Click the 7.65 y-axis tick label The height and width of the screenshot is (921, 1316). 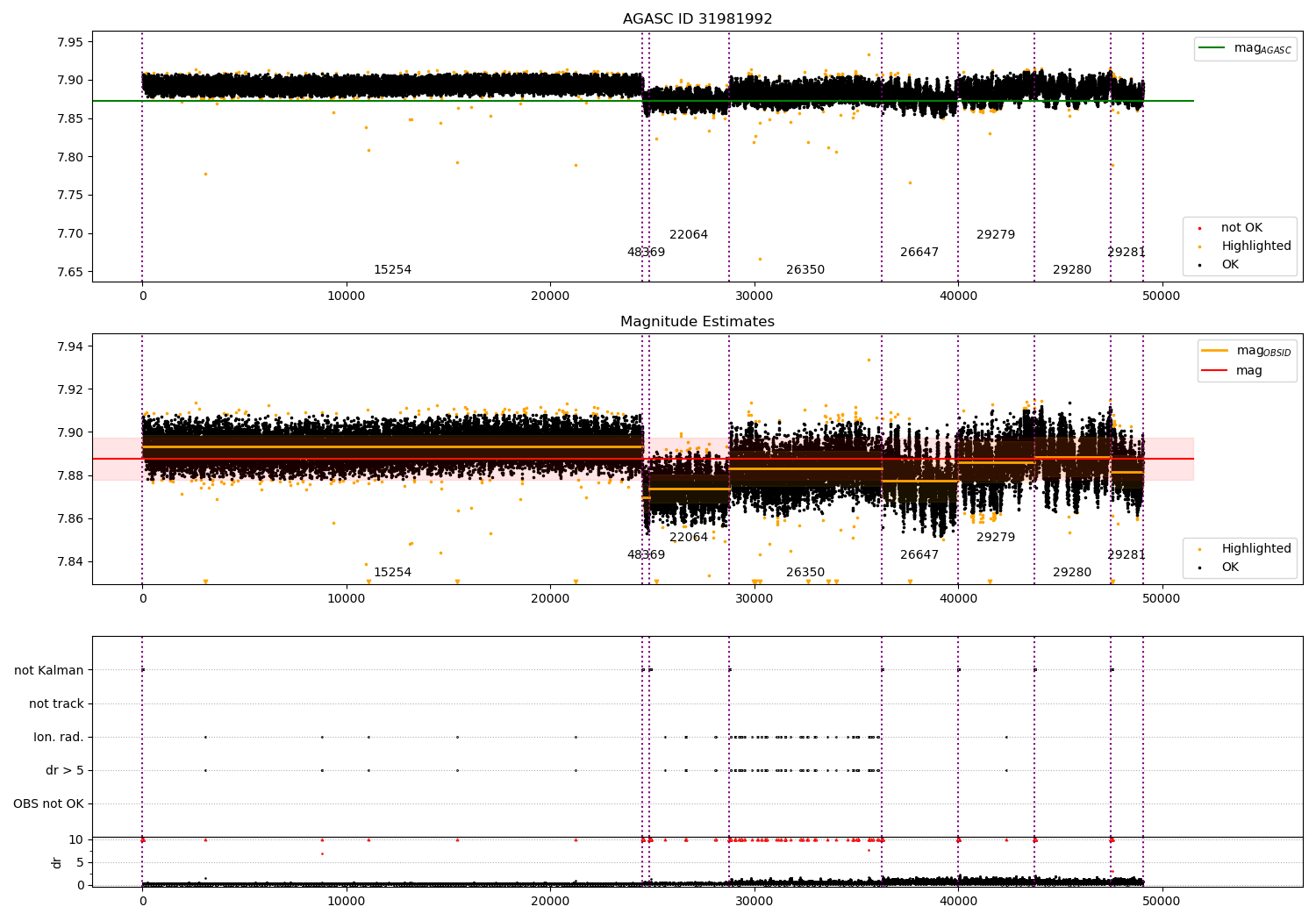coord(70,273)
